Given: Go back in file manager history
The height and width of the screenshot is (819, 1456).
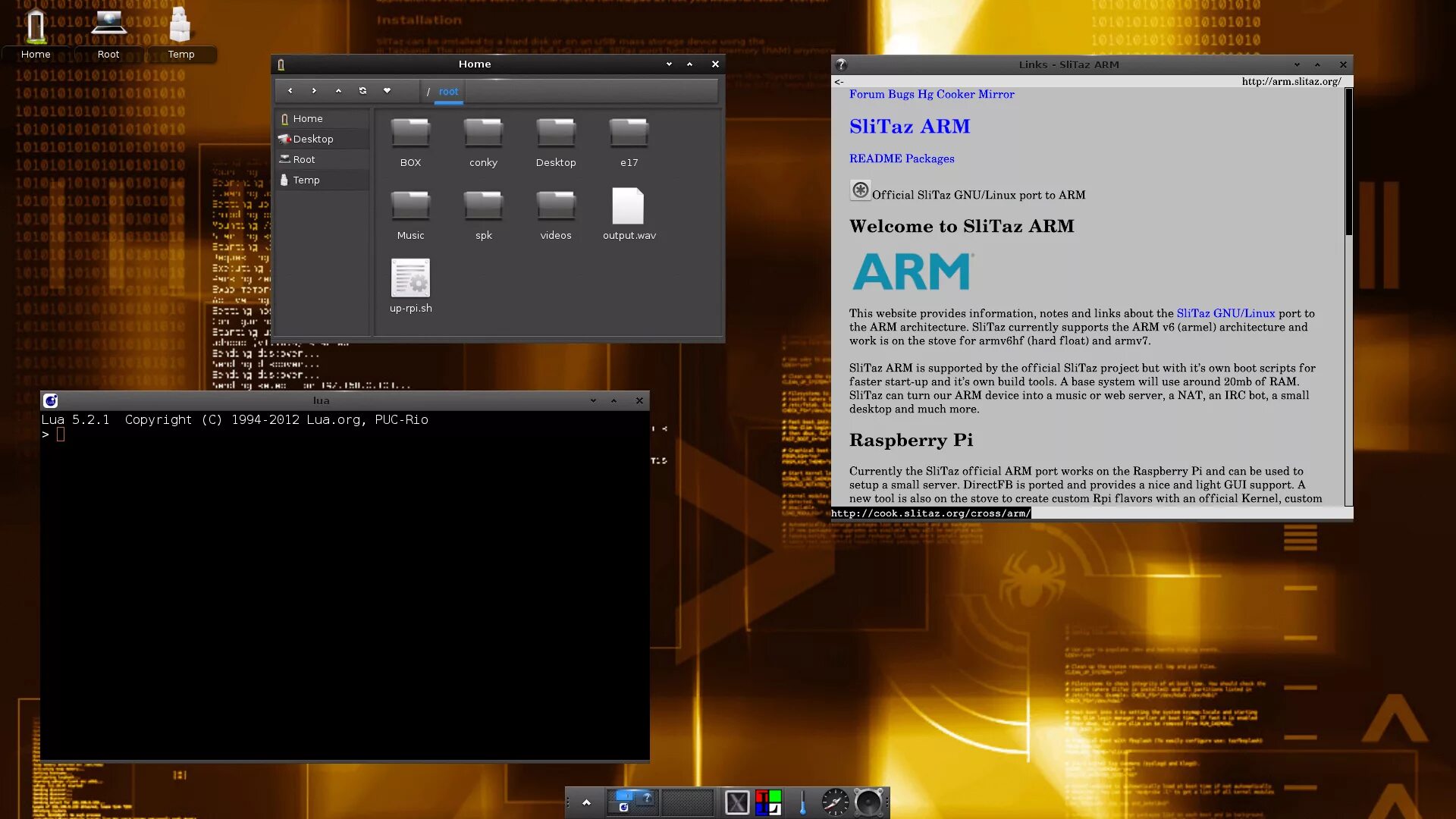Looking at the screenshot, I should (290, 91).
